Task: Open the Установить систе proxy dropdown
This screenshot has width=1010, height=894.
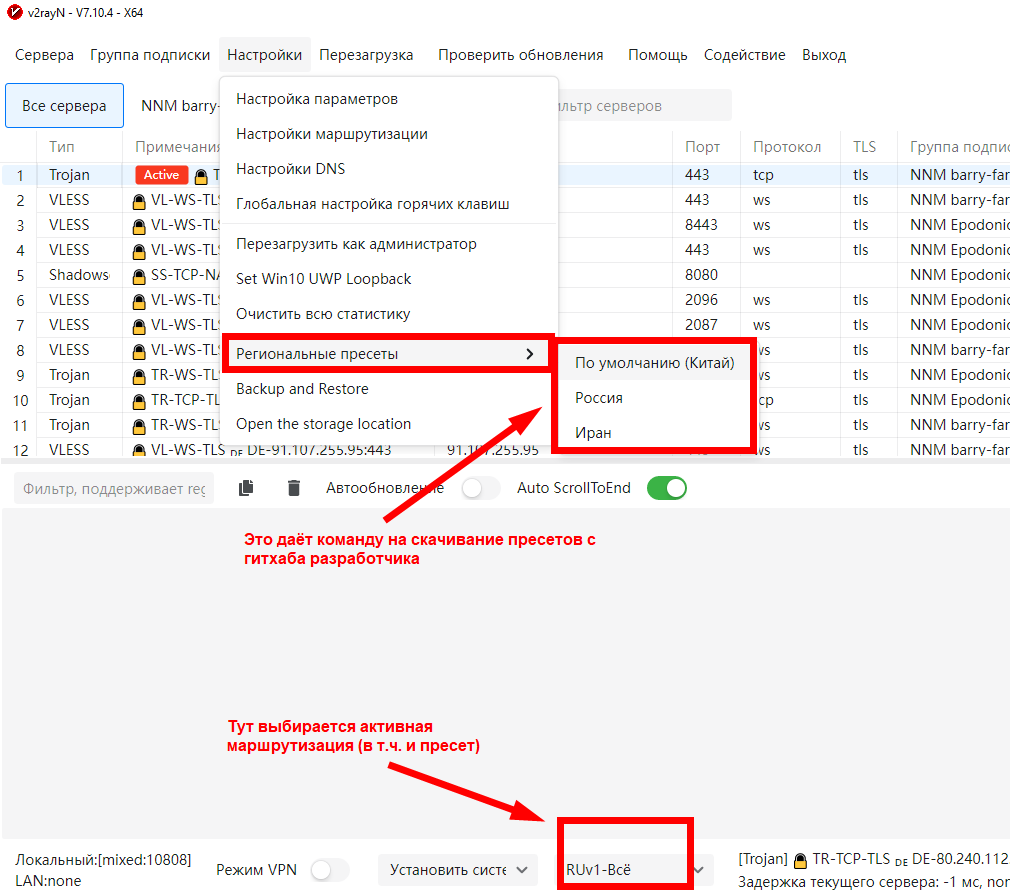Action: tap(457, 870)
